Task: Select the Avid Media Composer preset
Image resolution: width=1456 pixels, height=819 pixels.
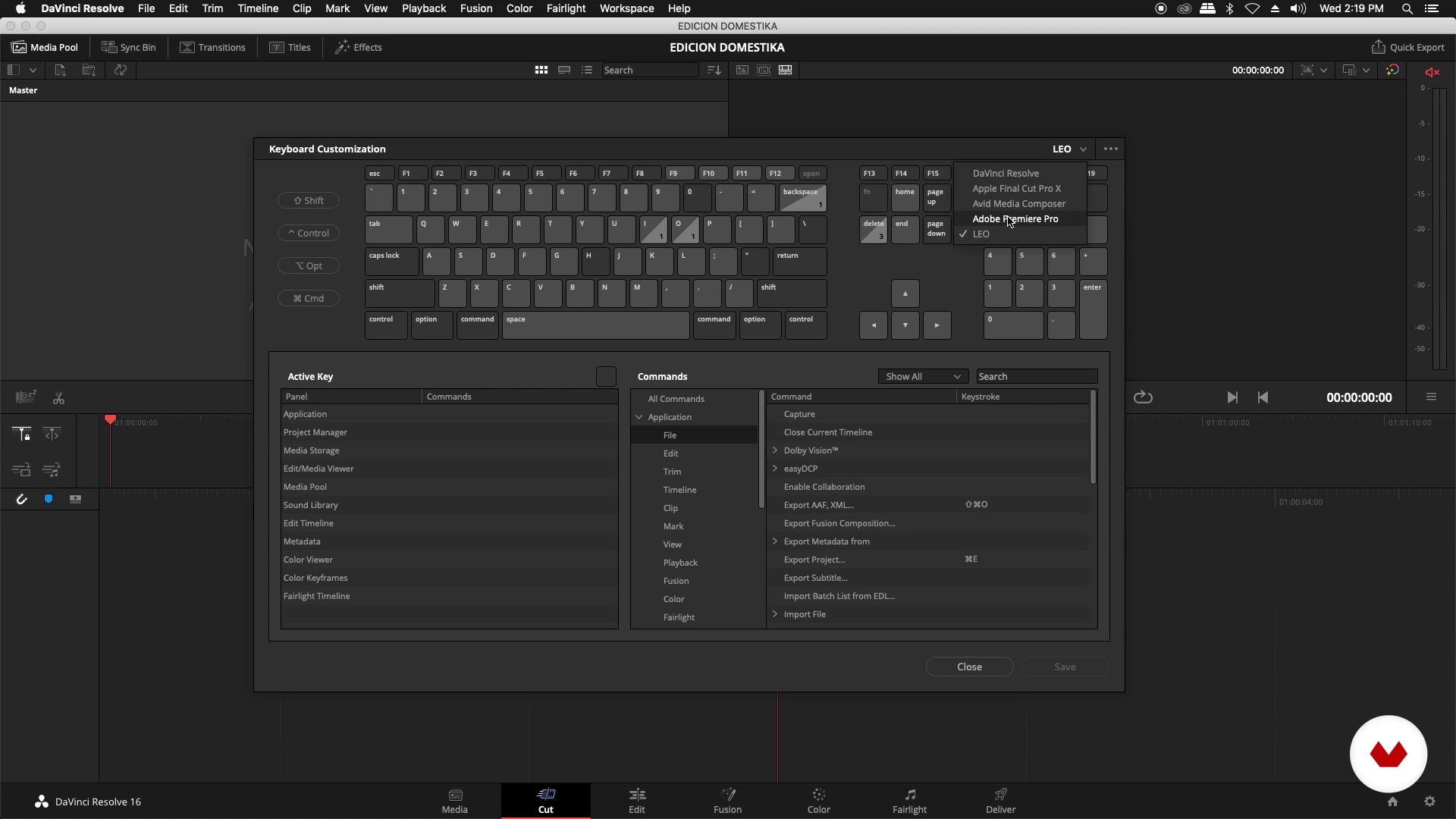Action: (x=1018, y=203)
